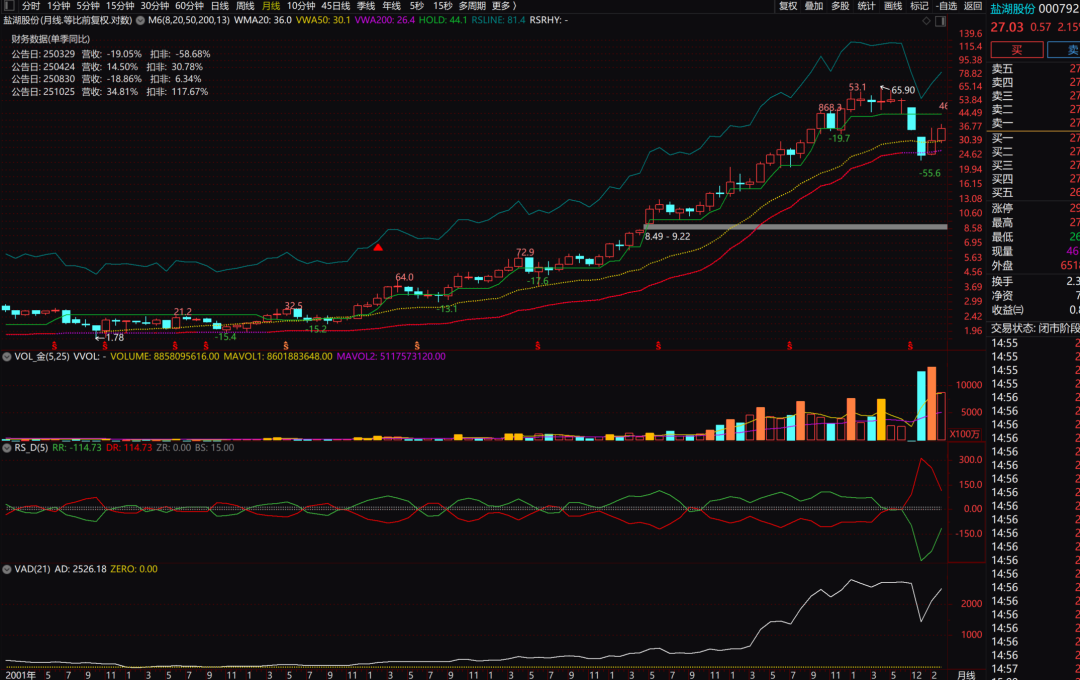Open the VOL_金 indicator dropdown circle
The height and width of the screenshot is (680, 1080).
pos(7,357)
